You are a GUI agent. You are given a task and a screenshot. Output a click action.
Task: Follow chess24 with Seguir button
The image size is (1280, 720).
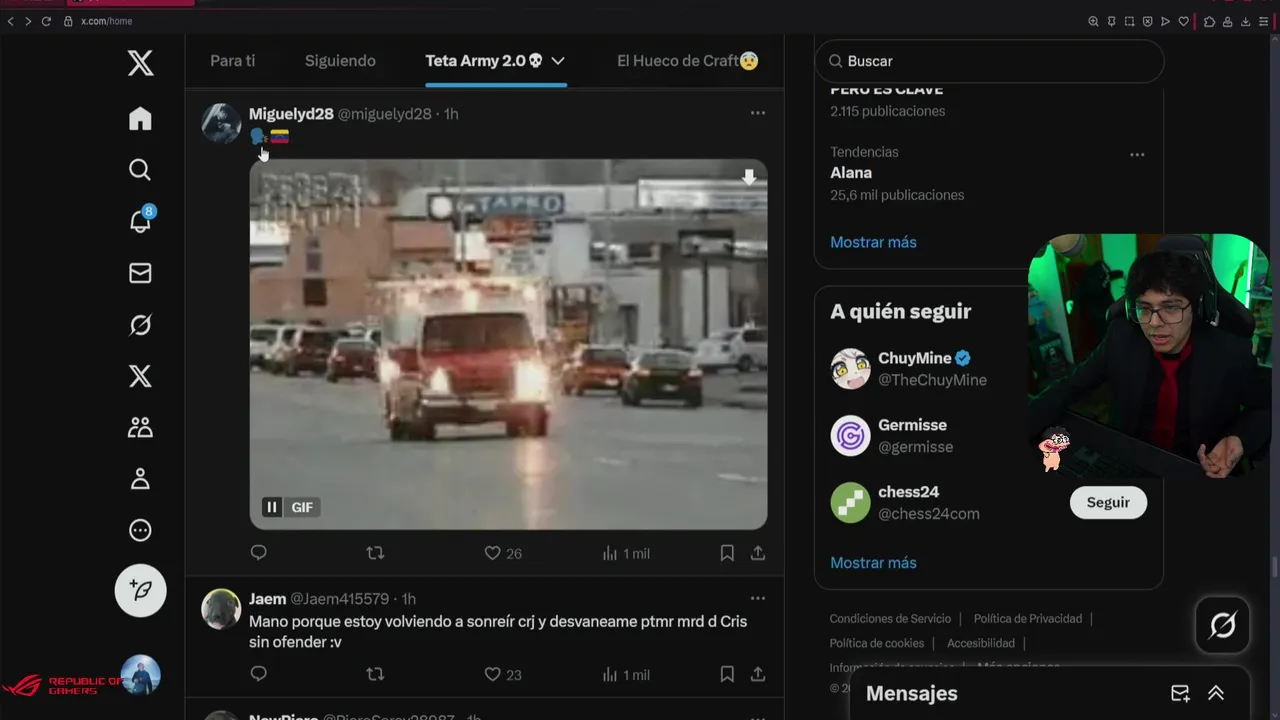[1108, 503]
